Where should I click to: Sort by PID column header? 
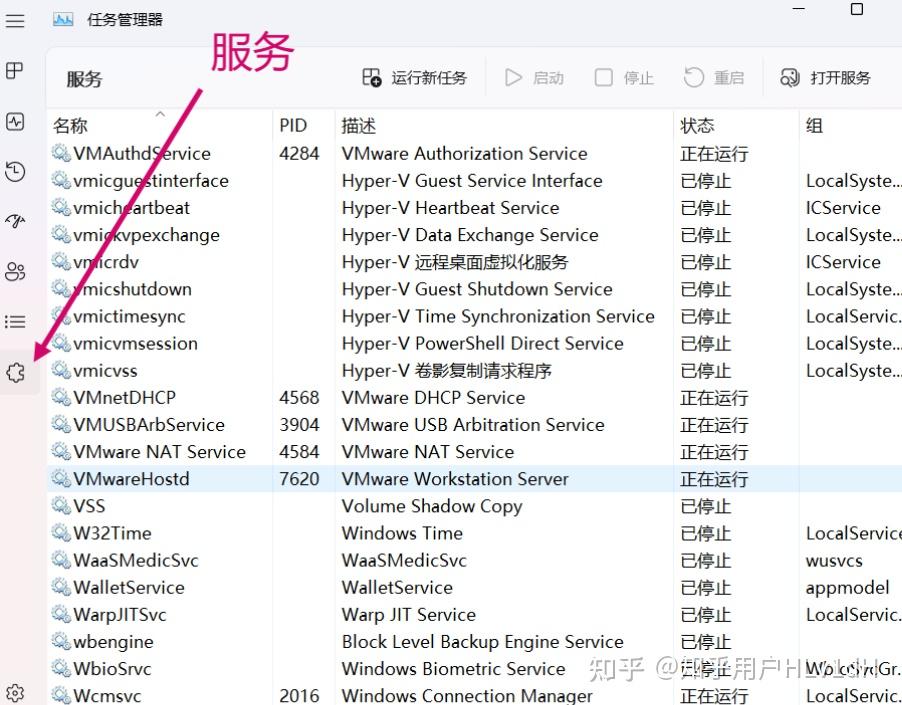coord(293,125)
